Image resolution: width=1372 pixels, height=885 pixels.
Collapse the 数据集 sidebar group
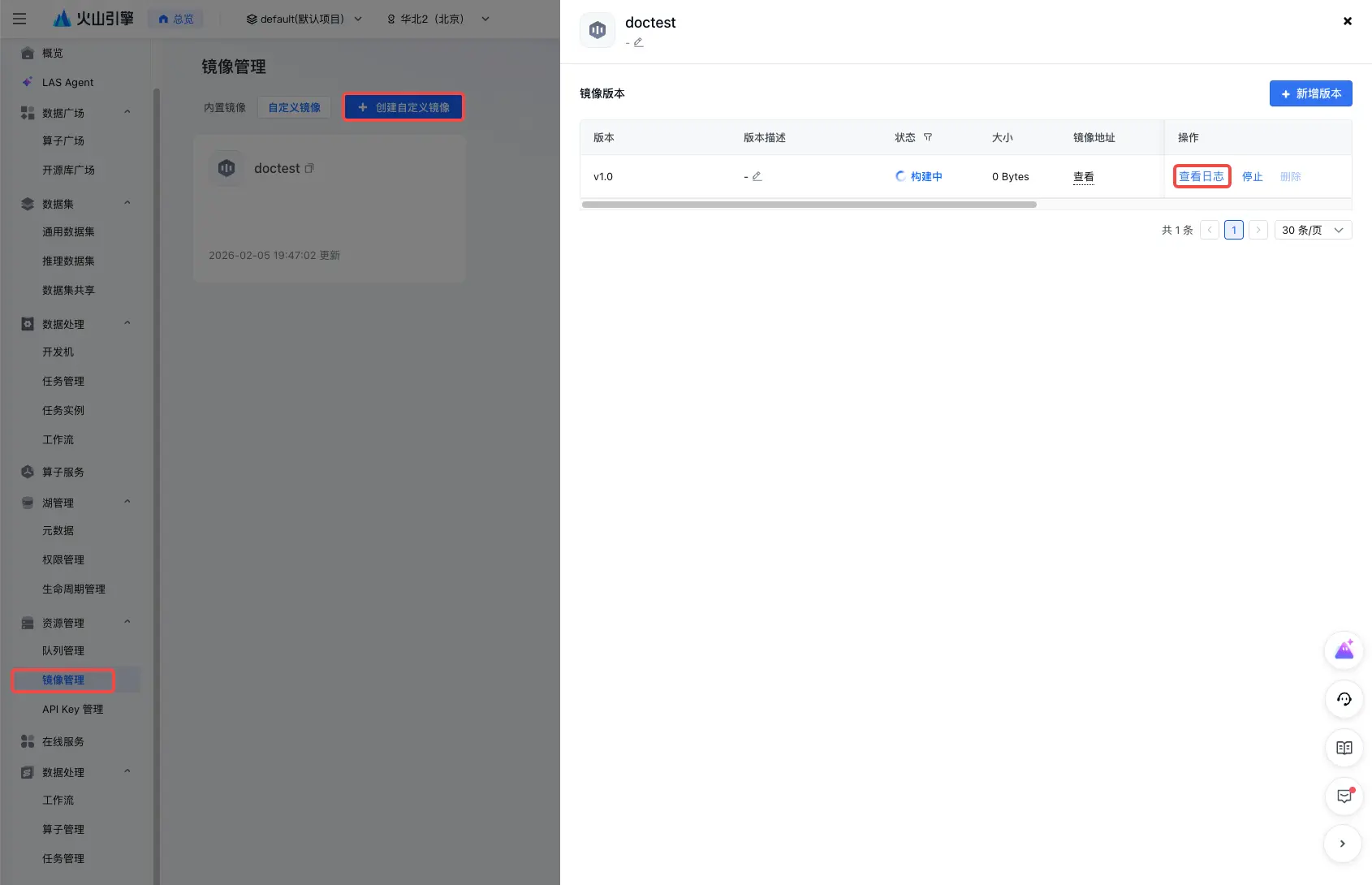click(x=127, y=203)
